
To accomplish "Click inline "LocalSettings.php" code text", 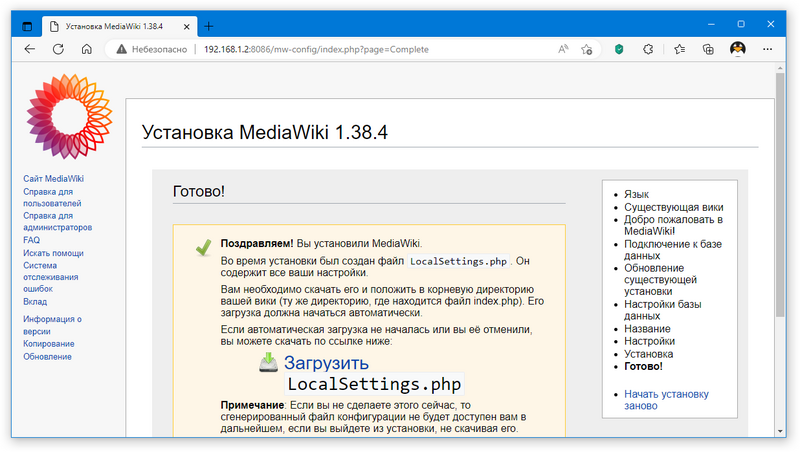I will [458, 261].
